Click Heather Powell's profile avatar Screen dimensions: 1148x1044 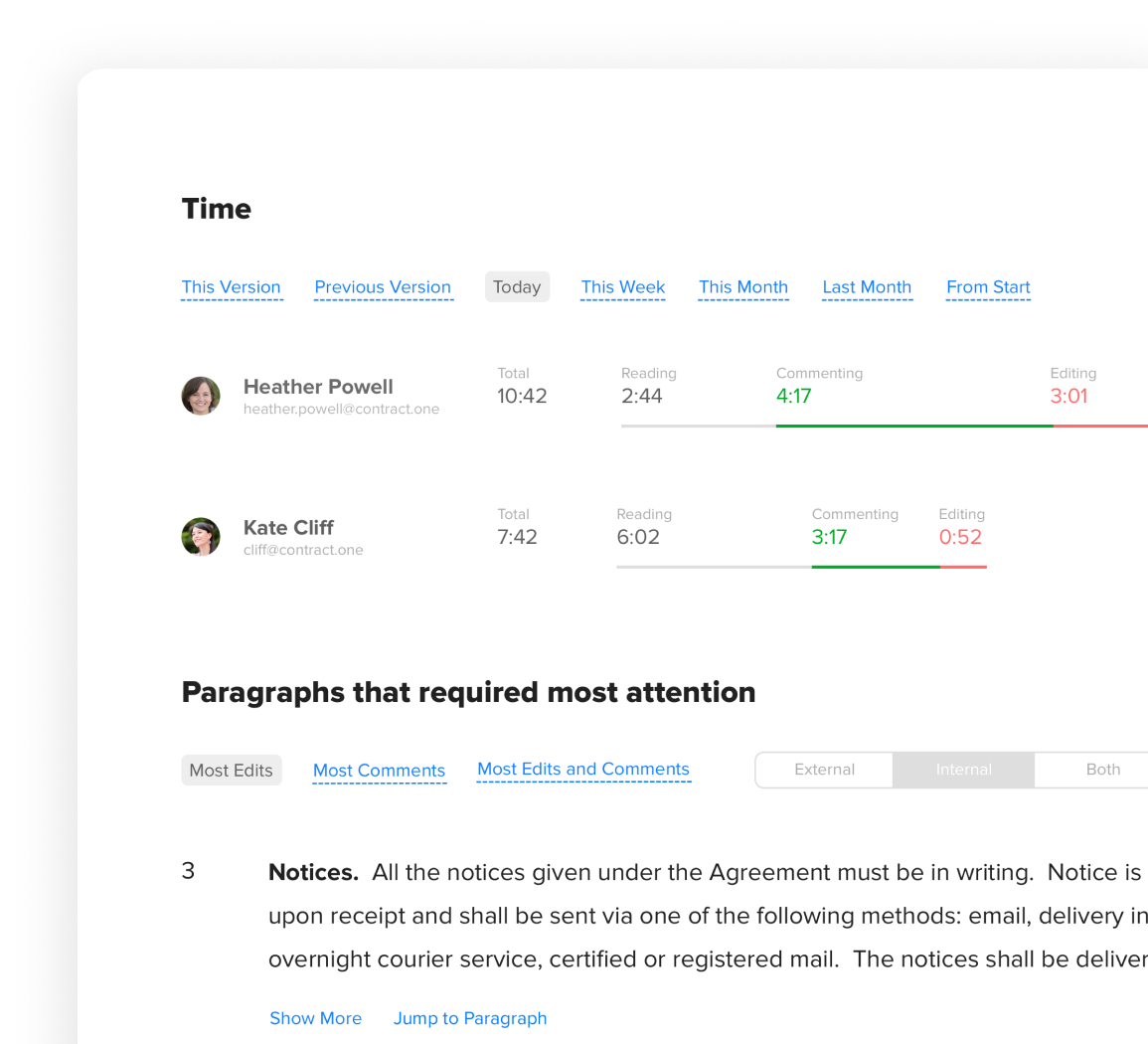point(201,396)
